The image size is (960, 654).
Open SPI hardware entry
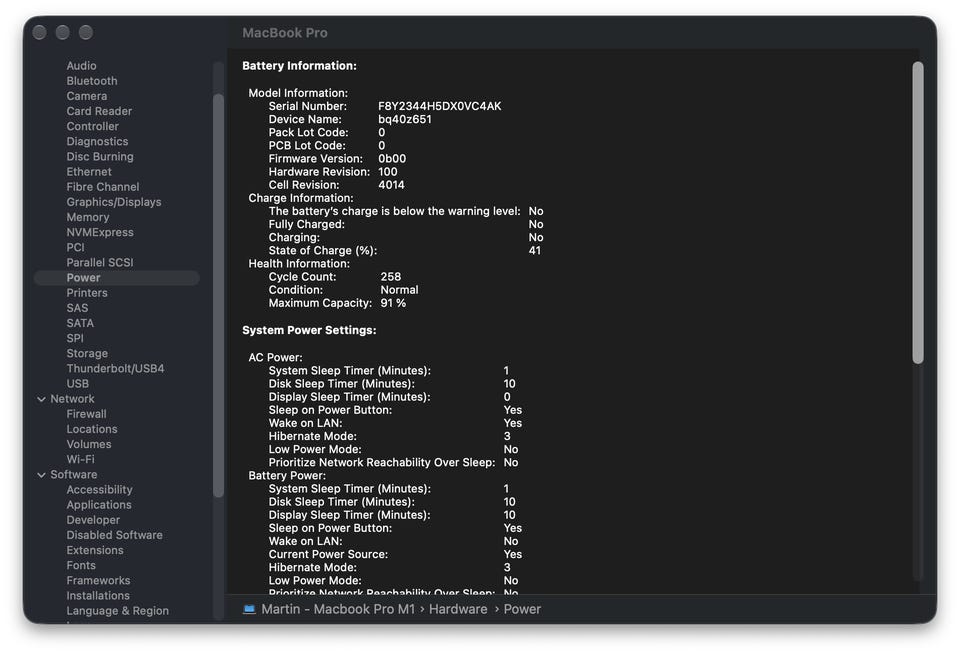tap(75, 339)
